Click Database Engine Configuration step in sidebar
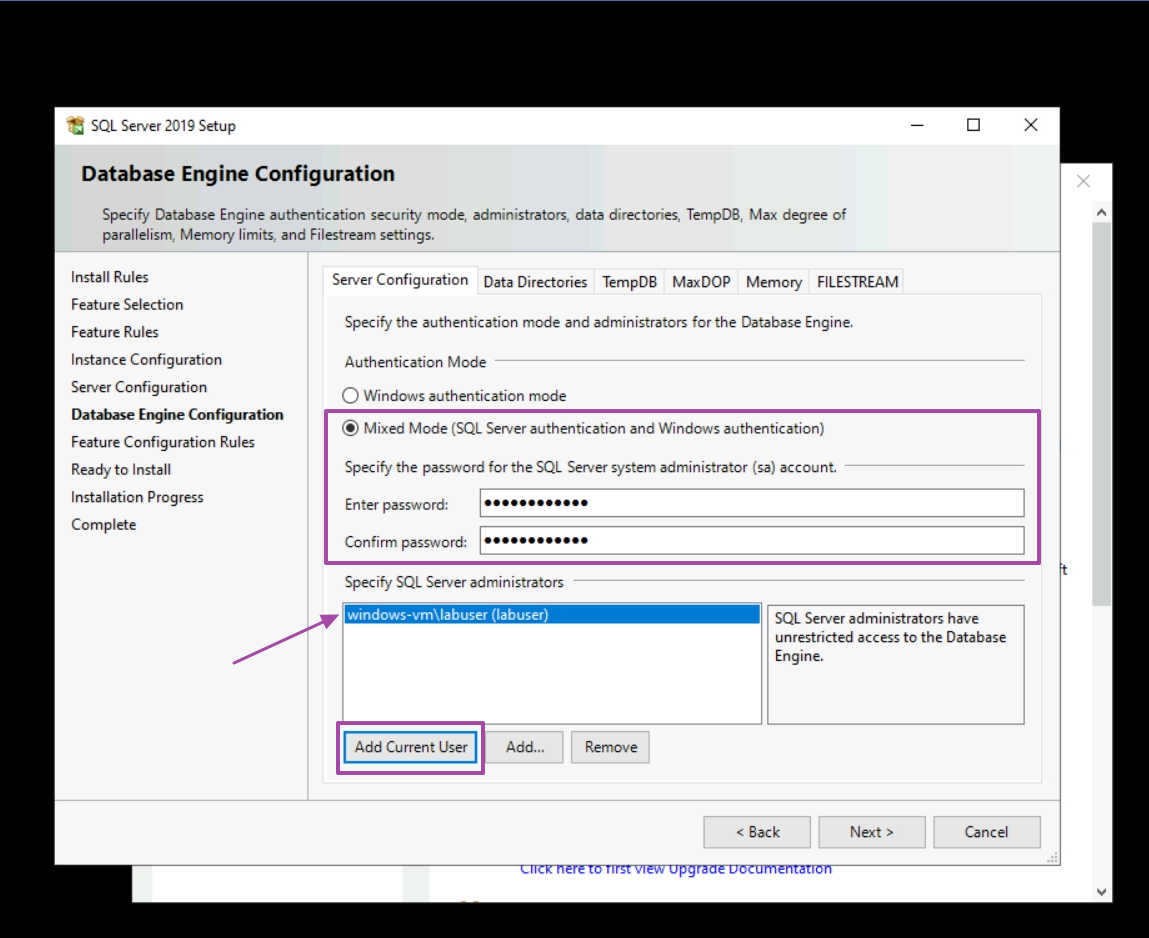Viewport: 1149px width, 938px height. click(x=177, y=415)
